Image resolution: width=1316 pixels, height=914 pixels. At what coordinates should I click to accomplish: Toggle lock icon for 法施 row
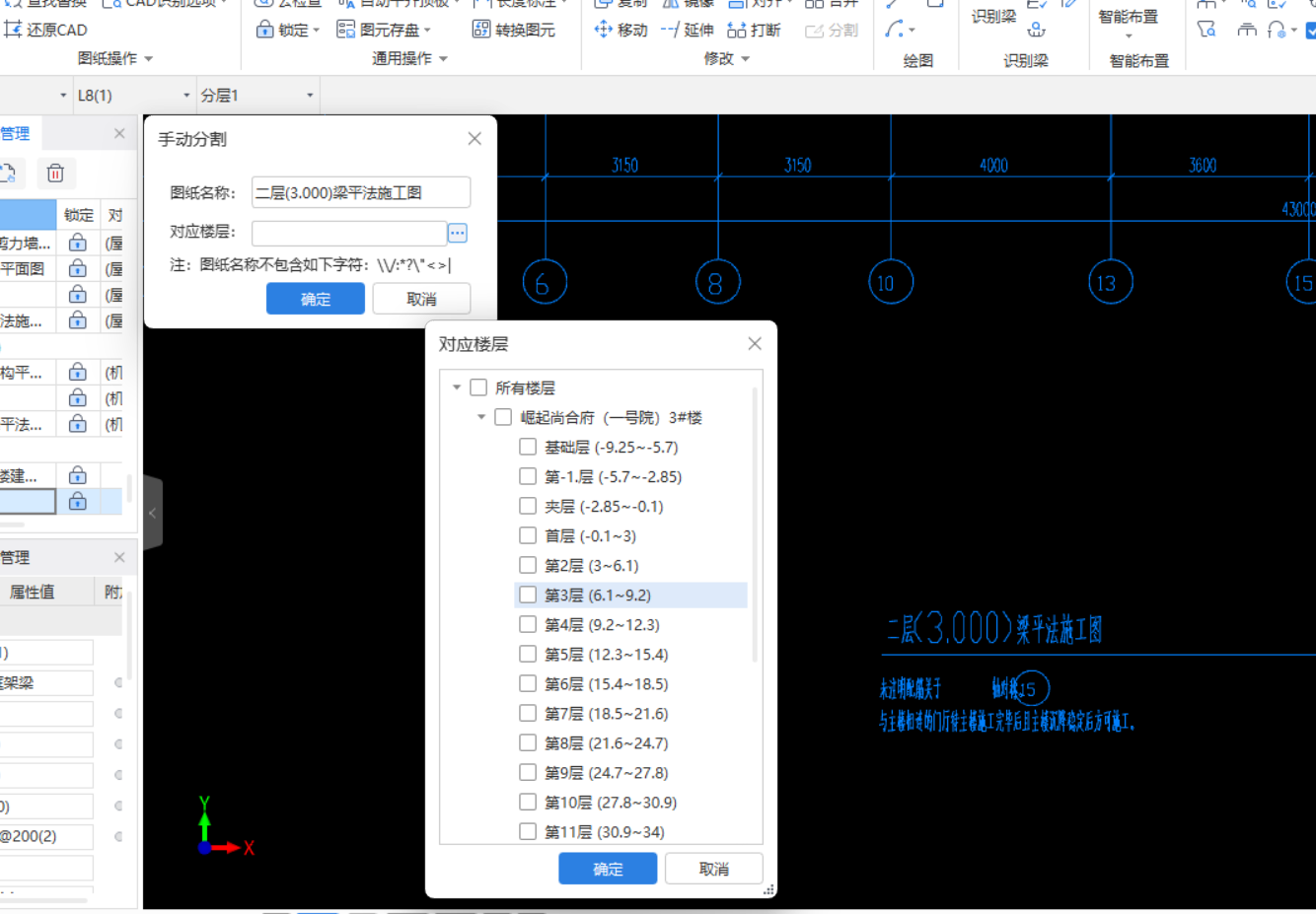(x=77, y=320)
